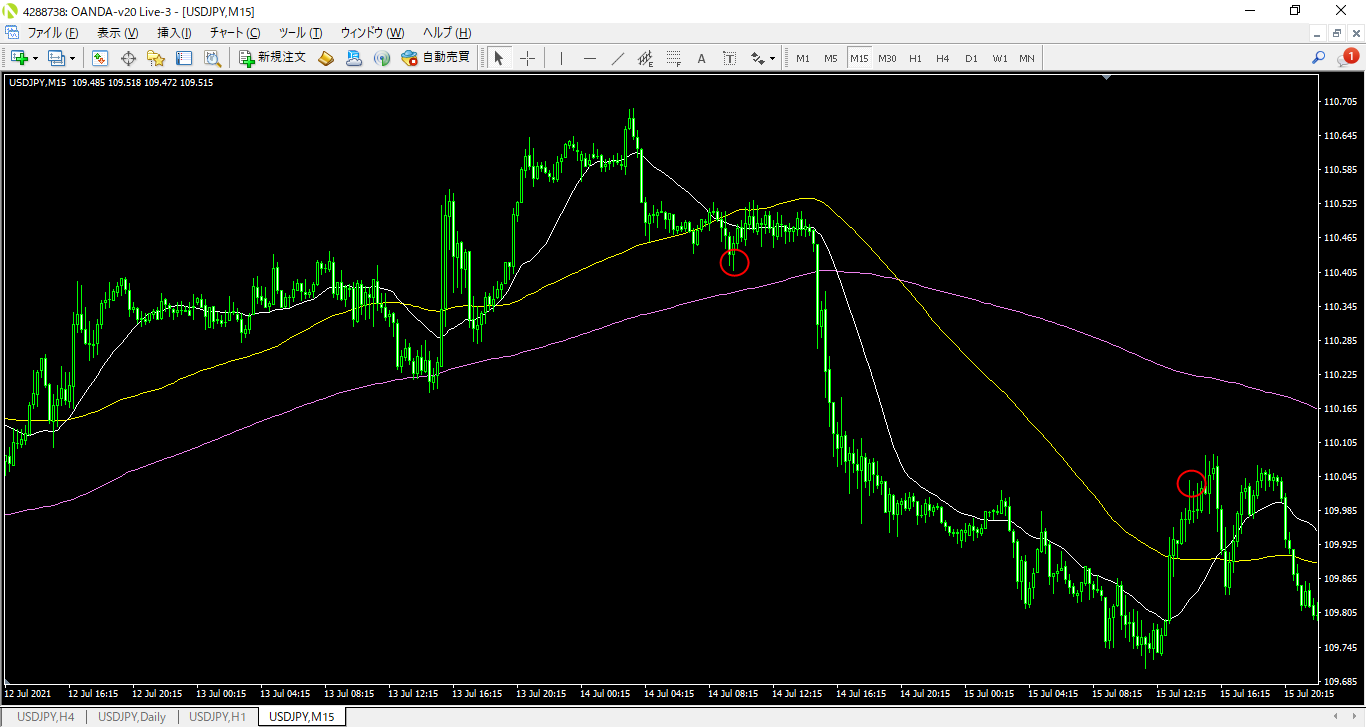Expand the profiles dropdown arrow
1366x728 pixels.
pos(72,58)
